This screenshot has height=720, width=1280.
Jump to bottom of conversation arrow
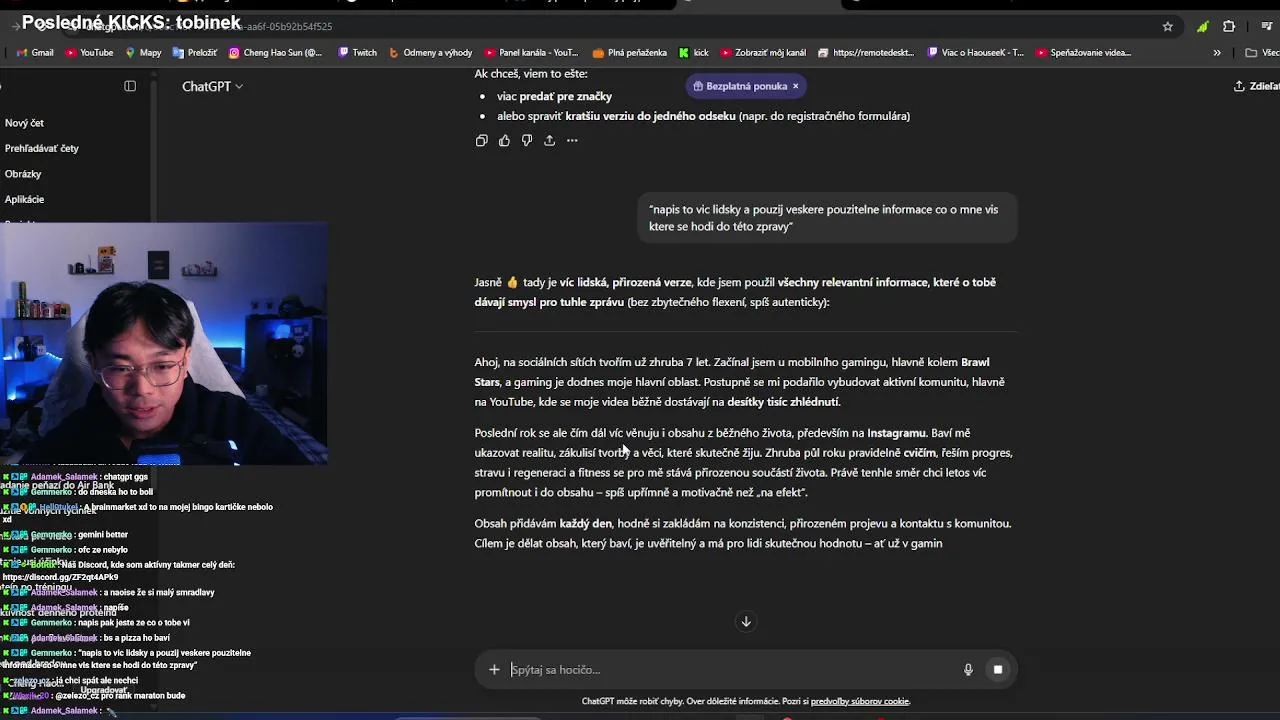746,622
